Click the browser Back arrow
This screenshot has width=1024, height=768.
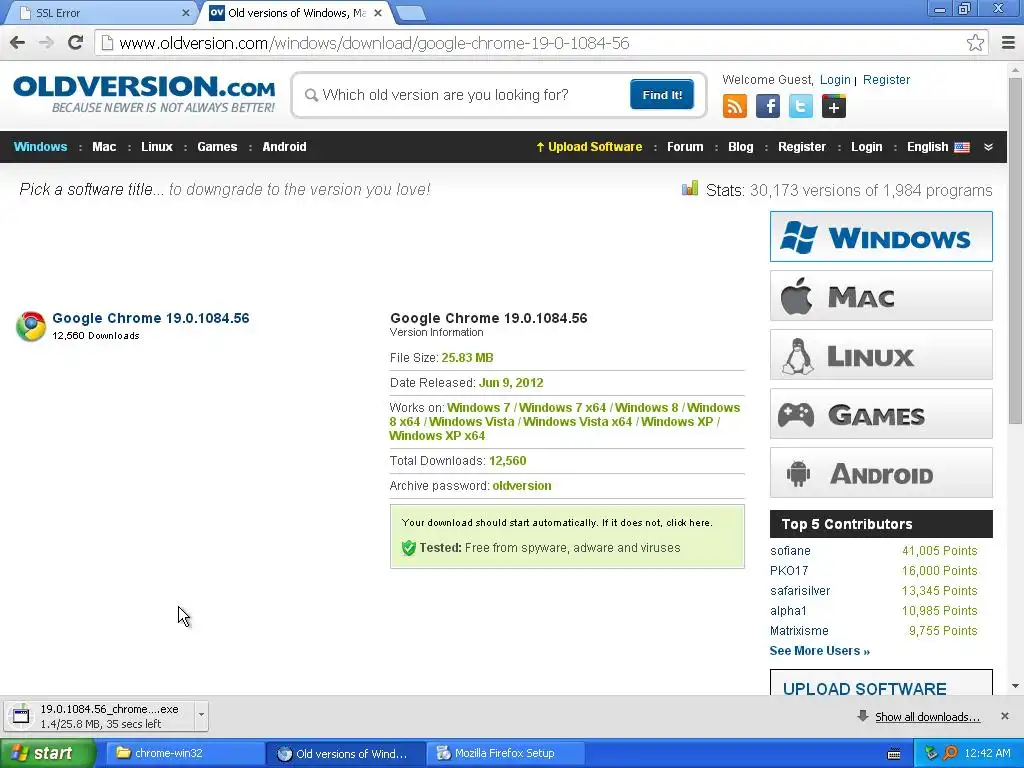click(x=18, y=43)
